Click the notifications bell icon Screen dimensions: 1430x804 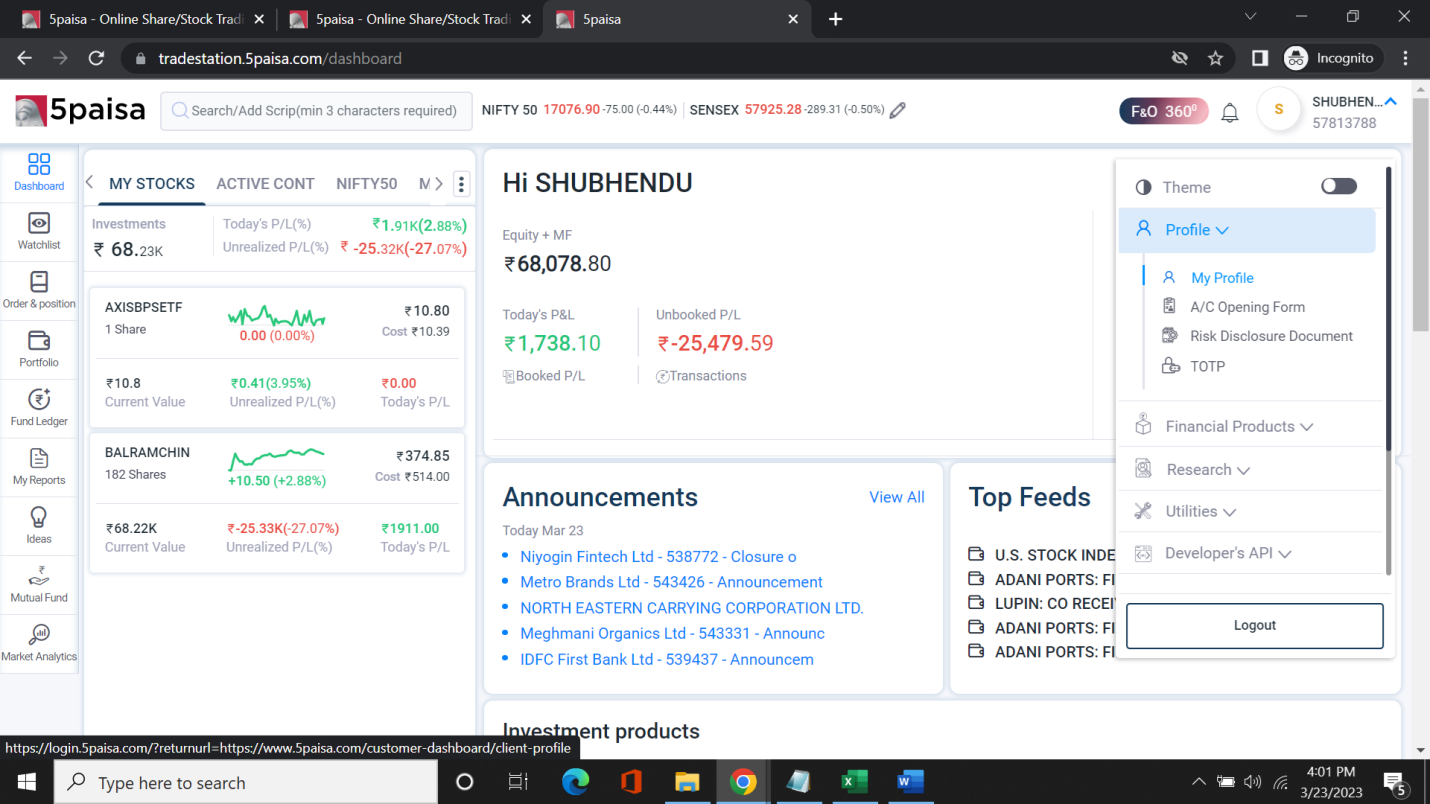(1230, 113)
